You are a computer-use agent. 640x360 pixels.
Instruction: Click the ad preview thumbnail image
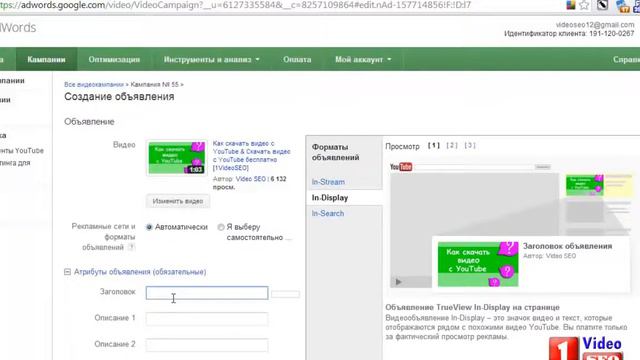[x=478, y=264]
